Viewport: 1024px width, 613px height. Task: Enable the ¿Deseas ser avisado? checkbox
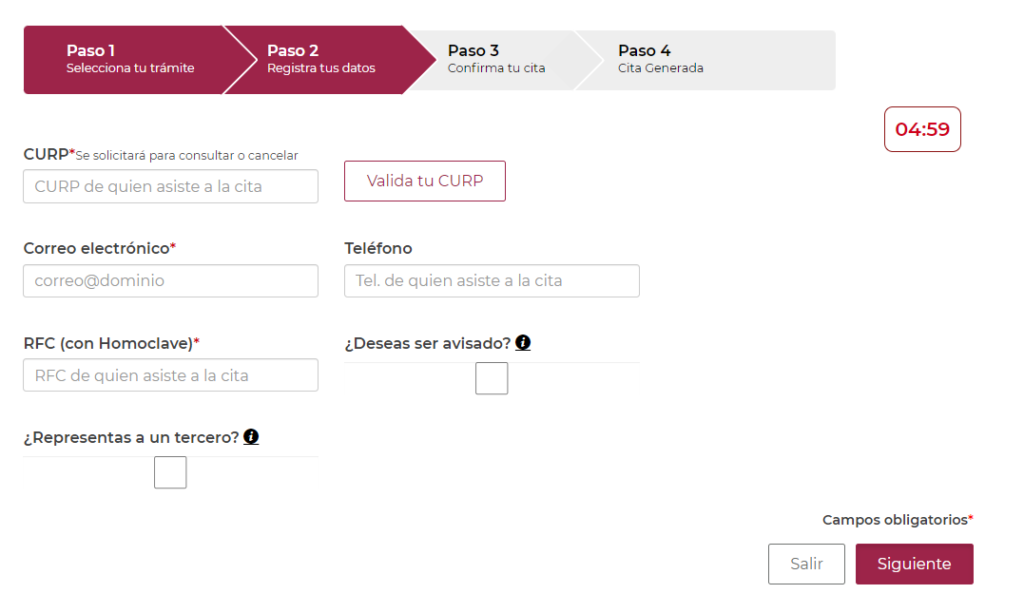(491, 379)
